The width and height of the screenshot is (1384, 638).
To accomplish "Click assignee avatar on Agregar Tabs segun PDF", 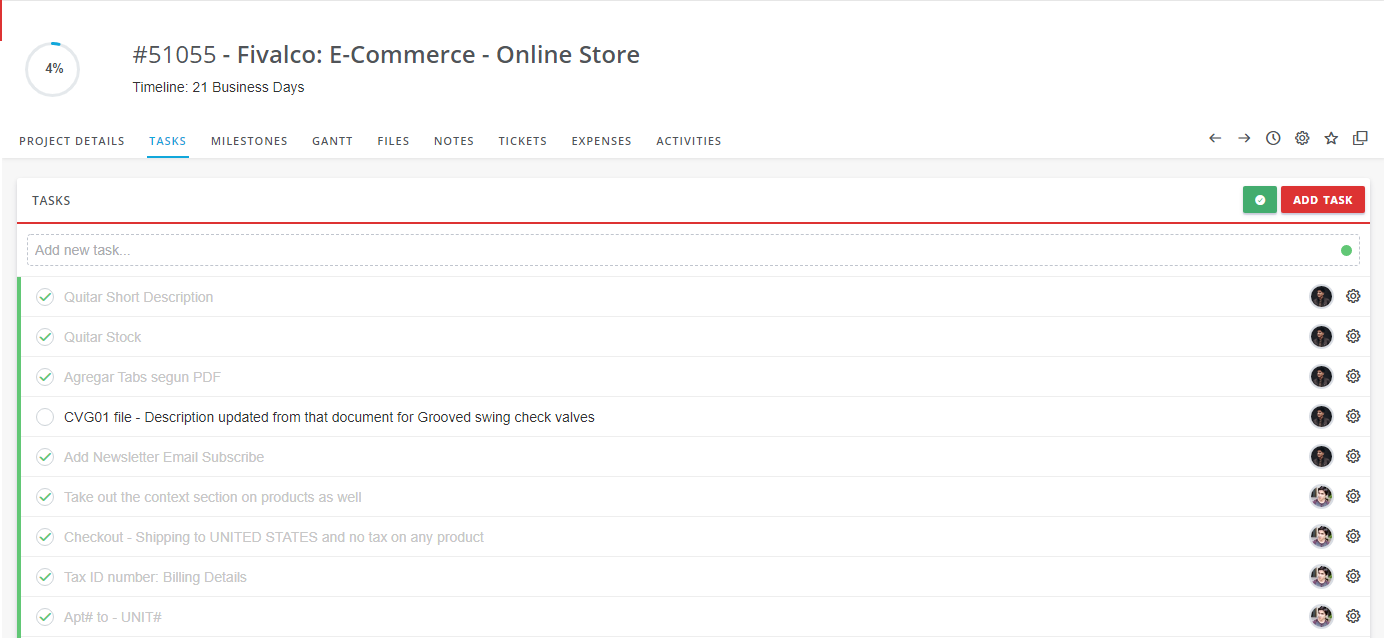I will 1322,376.
